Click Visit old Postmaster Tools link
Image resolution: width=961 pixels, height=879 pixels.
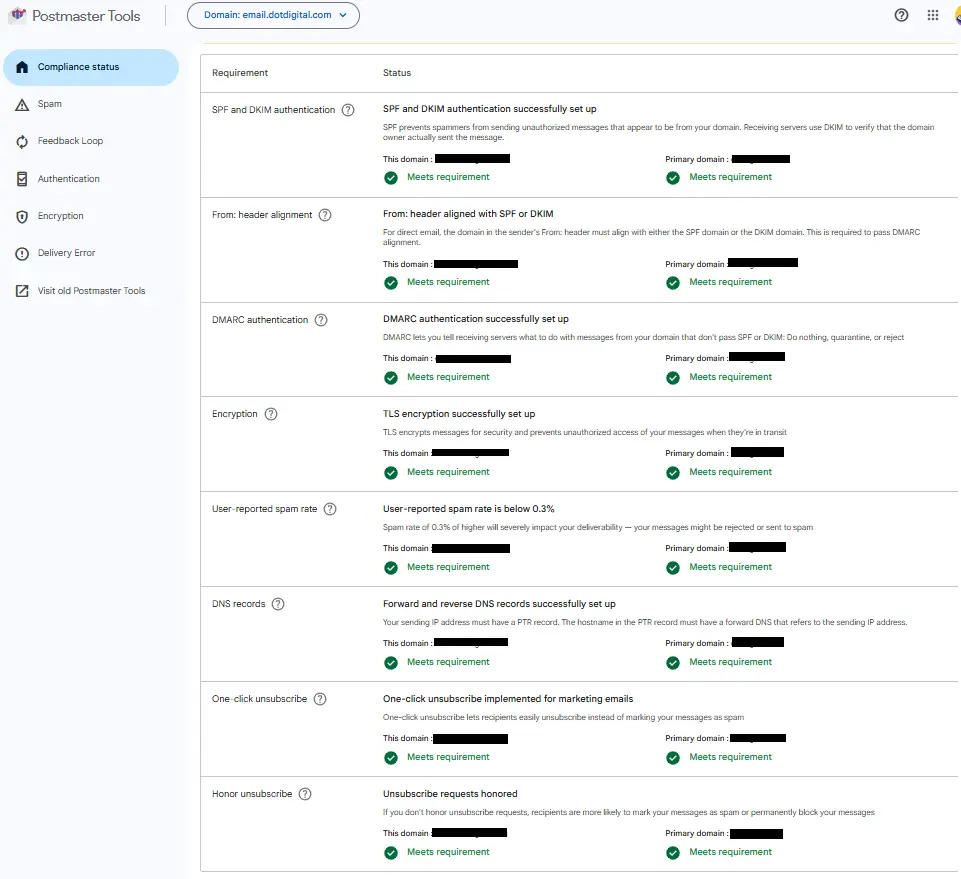pyautogui.click(x=91, y=291)
